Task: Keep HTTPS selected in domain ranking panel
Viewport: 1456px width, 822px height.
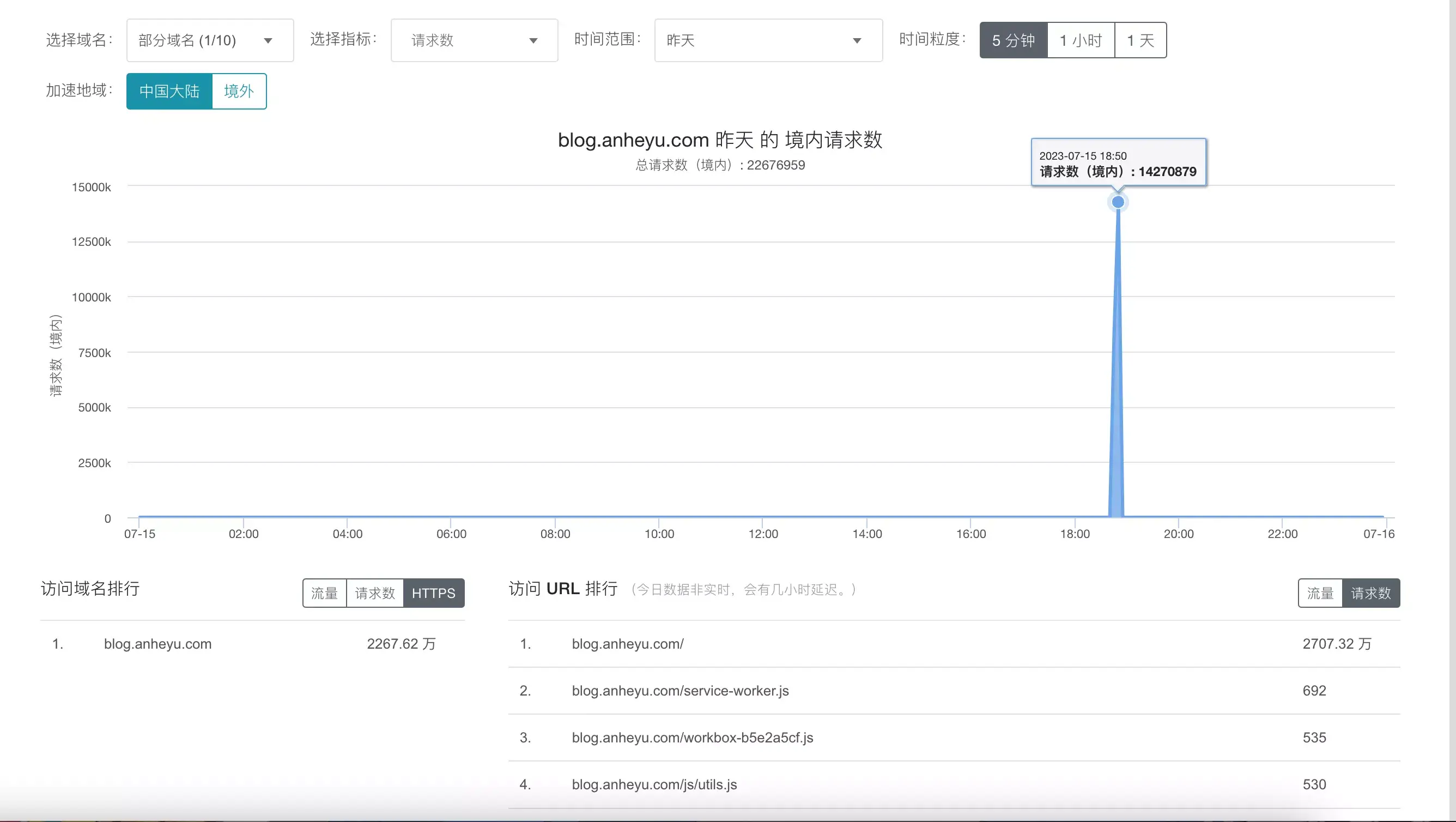Action: point(434,593)
